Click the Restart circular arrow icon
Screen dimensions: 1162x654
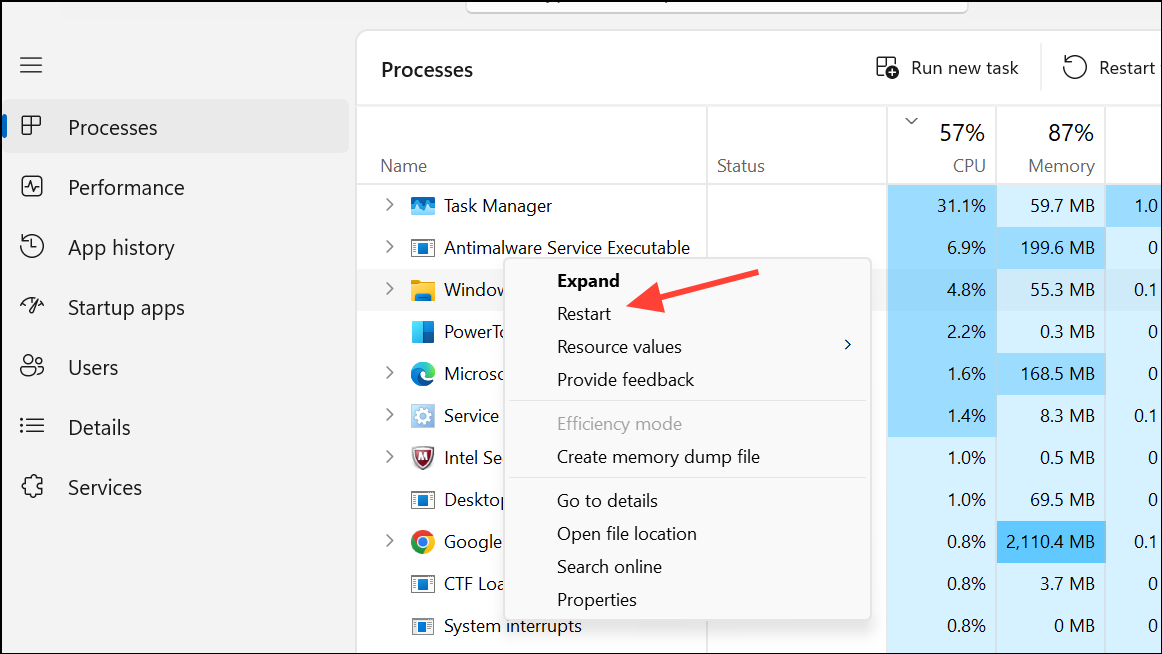(1075, 67)
